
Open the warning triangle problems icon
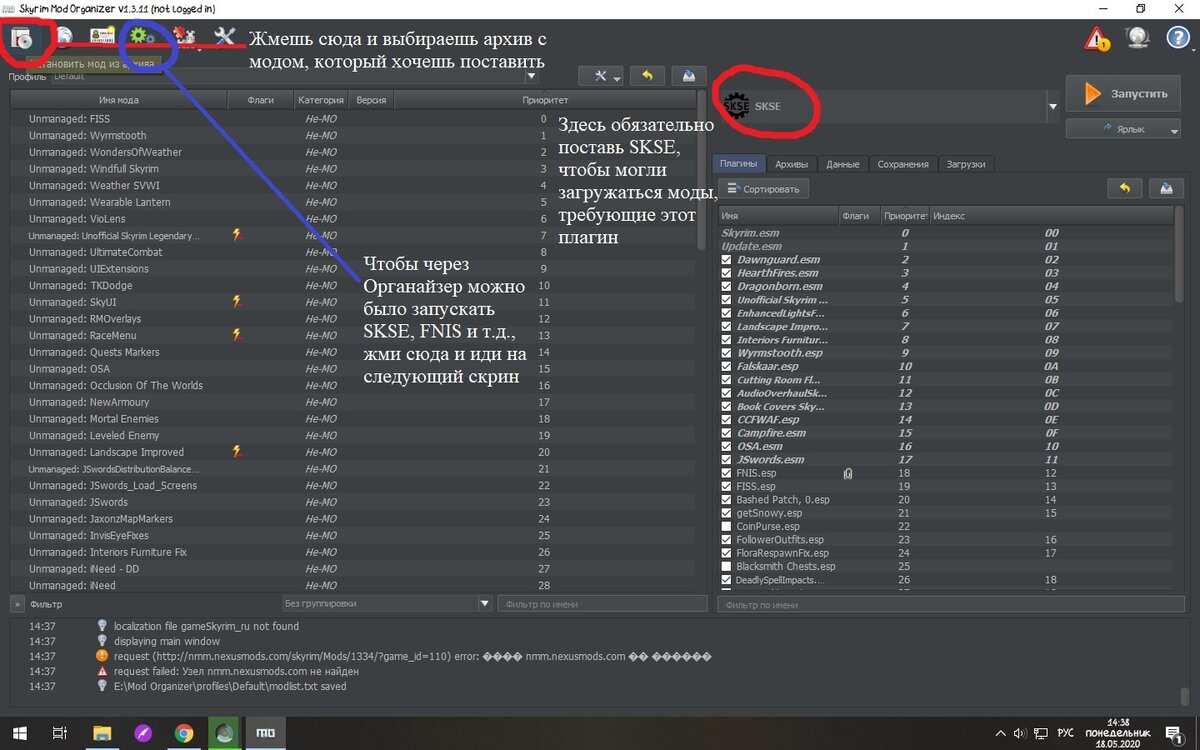tap(1097, 39)
